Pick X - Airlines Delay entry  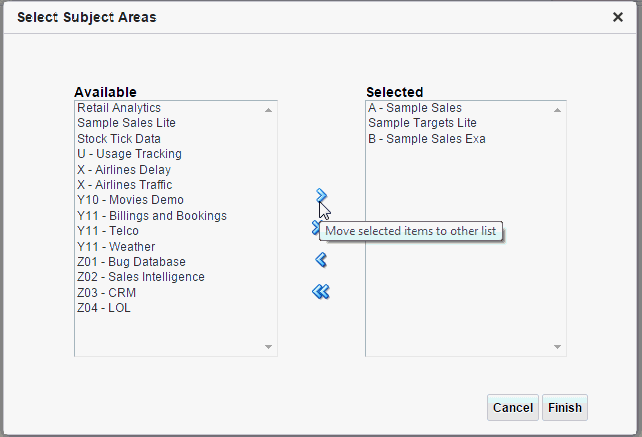[x=124, y=170]
